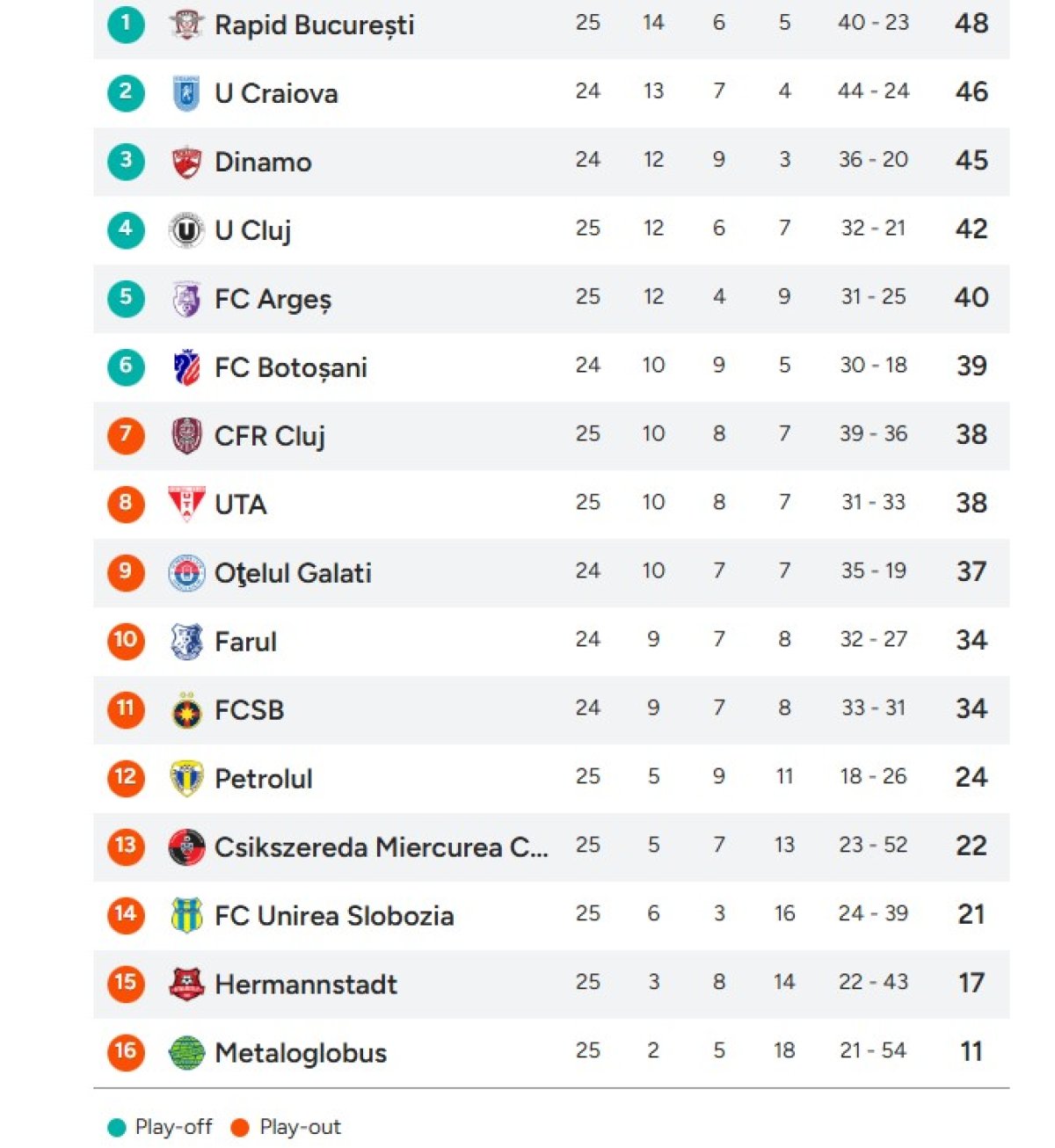Click the position 16 rank badge
The image size is (1055, 1148).
click(x=126, y=1052)
